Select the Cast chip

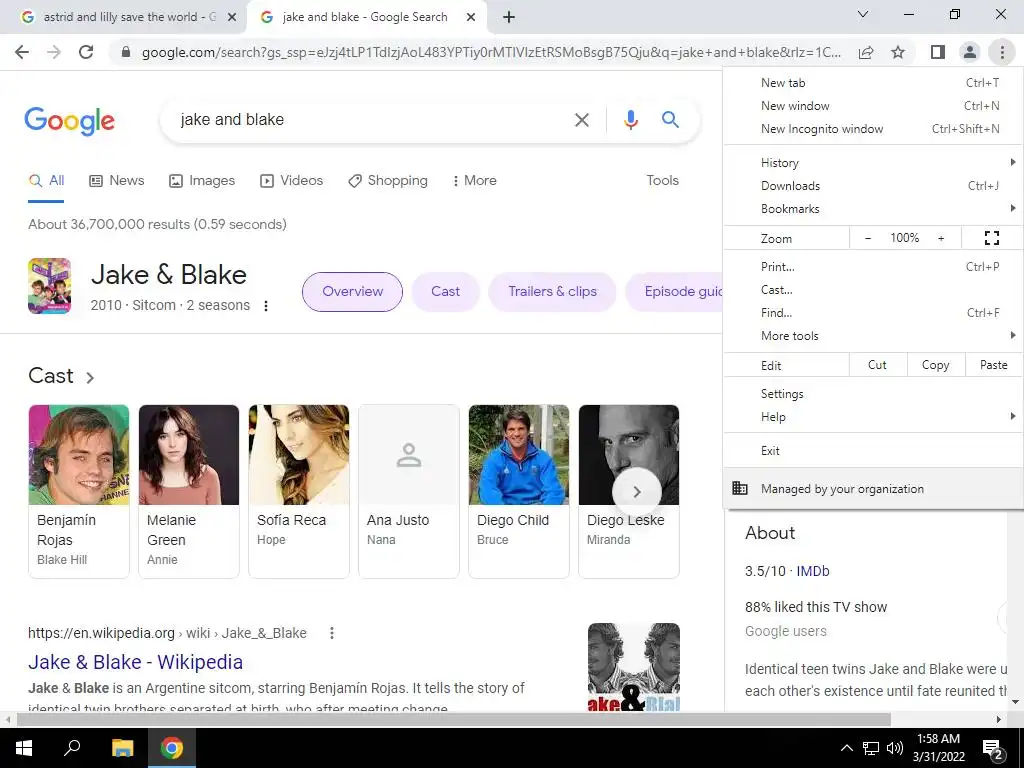point(445,292)
